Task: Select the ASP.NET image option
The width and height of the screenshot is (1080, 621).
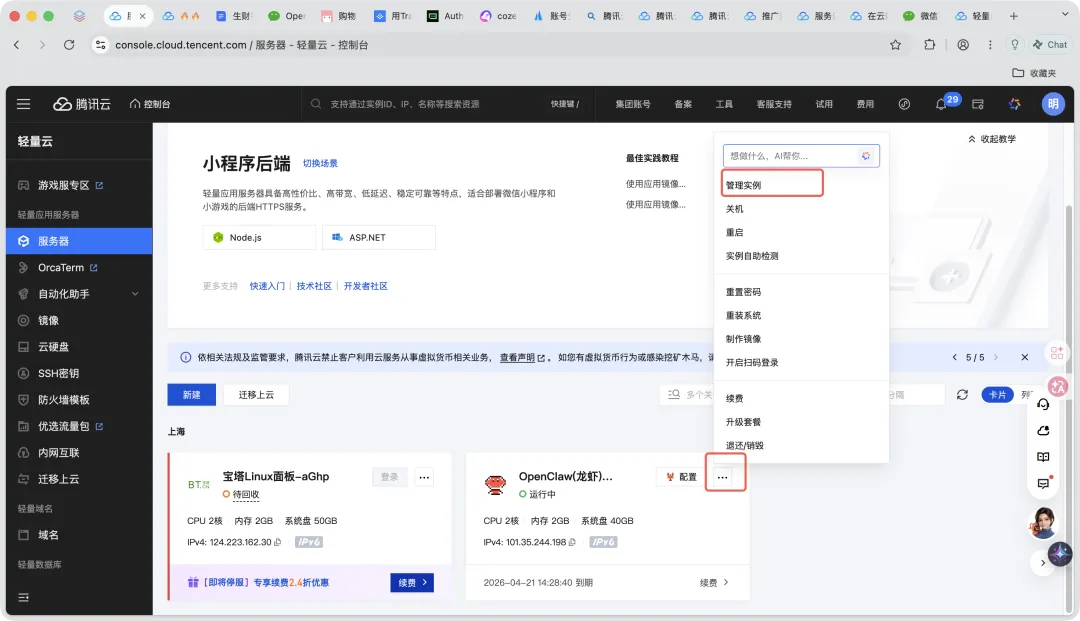Action: (x=379, y=238)
